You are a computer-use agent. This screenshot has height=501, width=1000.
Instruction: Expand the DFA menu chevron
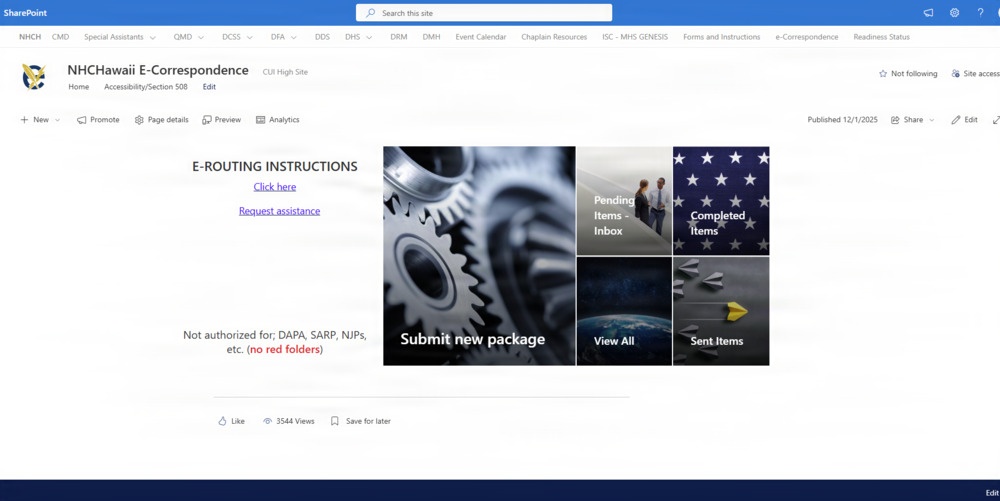click(293, 38)
